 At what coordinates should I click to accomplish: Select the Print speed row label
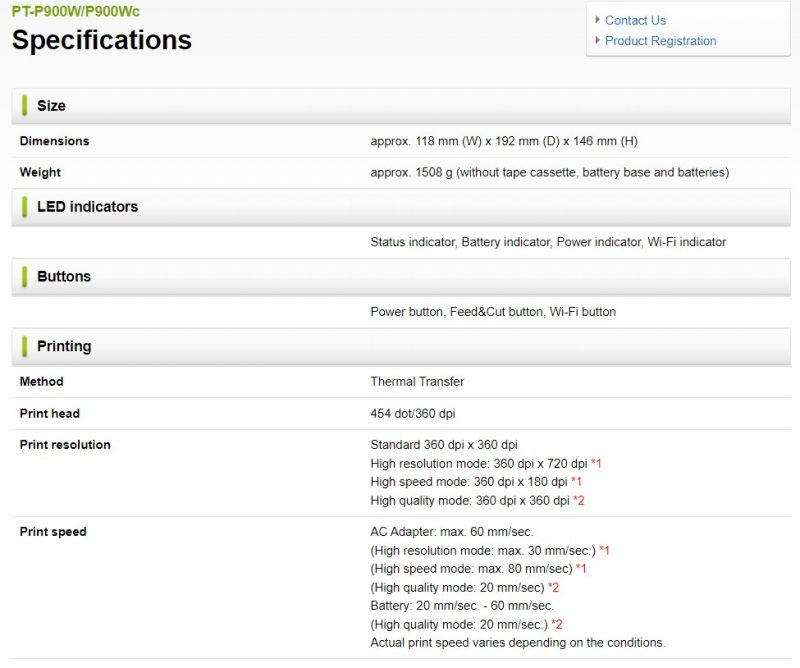(x=53, y=532)
